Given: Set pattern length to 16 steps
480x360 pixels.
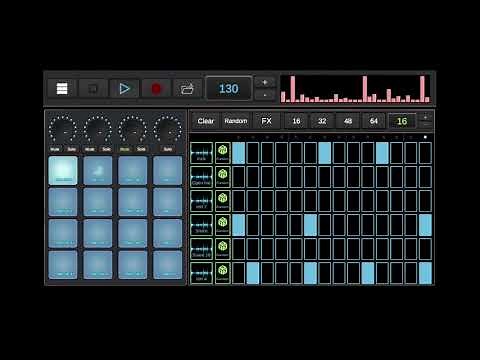Looking at the screenshot, I should coord(296,121).
